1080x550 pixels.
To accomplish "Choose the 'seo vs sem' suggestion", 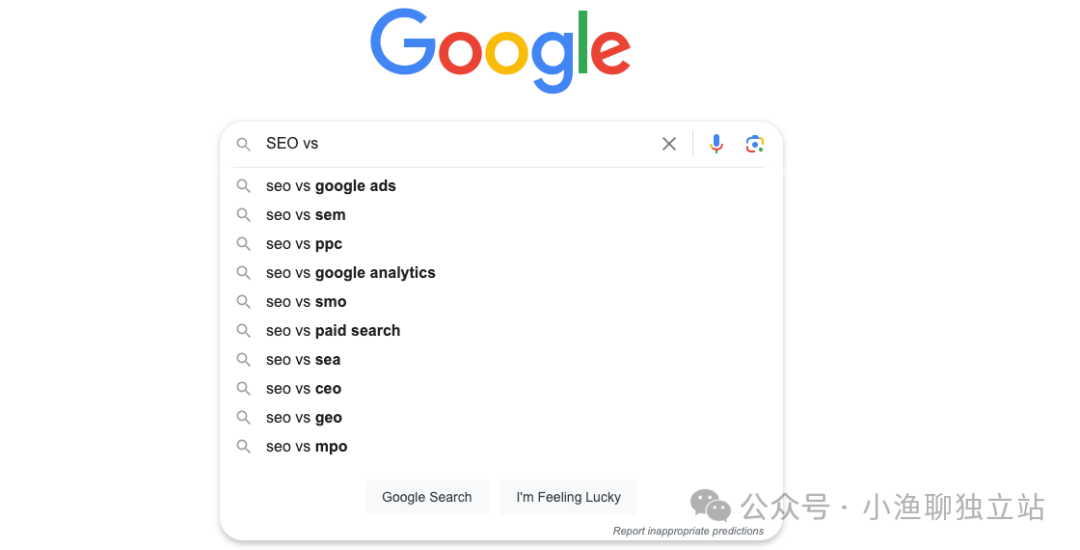I will [501, 215].
